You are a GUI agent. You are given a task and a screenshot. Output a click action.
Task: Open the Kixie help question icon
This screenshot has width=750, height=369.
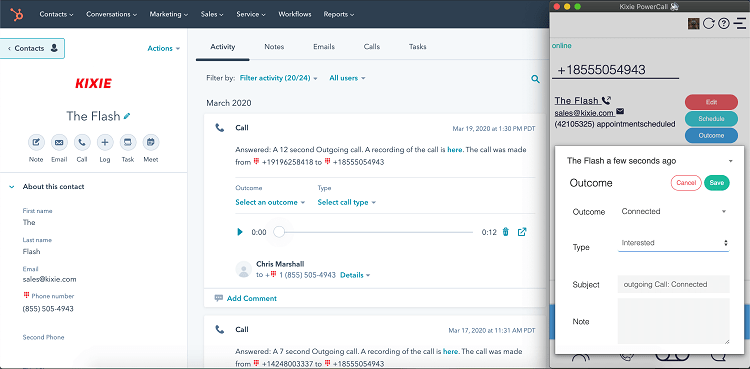(724, 23)
